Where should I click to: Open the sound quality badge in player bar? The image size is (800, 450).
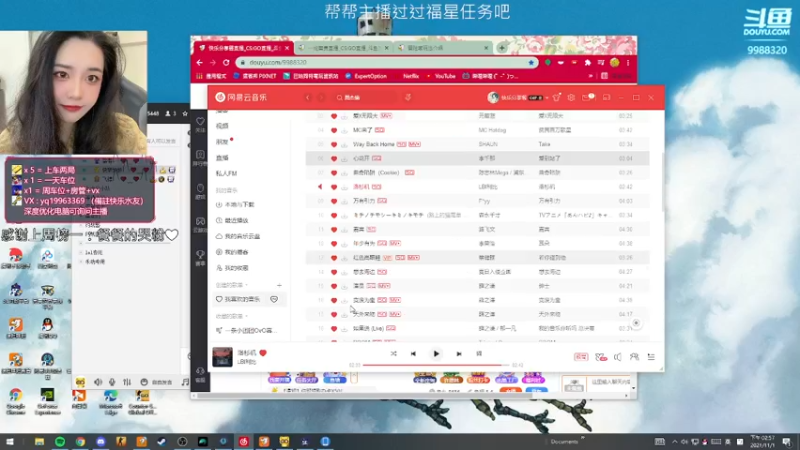click(581, 357)
